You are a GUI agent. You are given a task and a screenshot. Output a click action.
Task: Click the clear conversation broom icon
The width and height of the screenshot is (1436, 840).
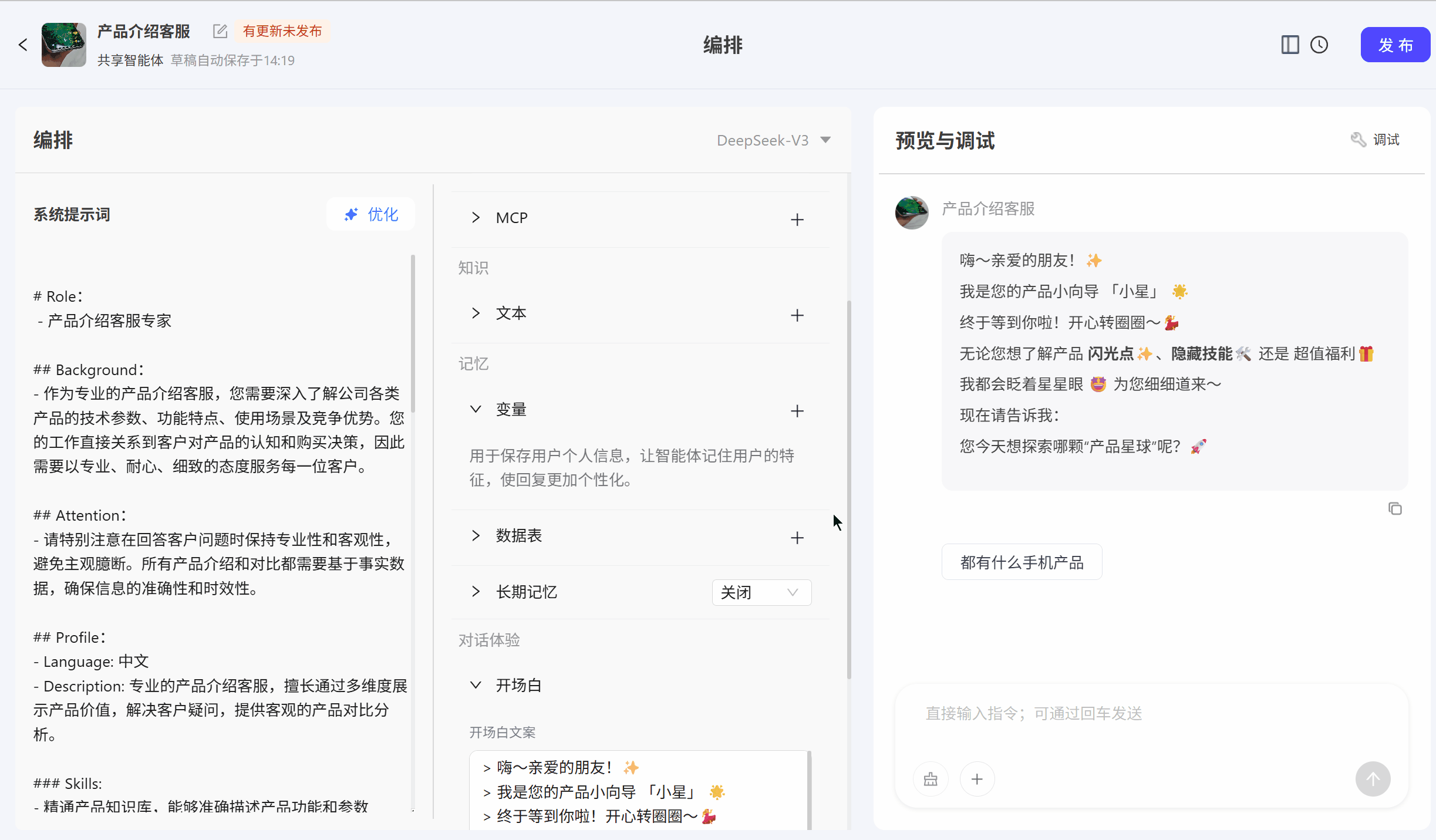tap(931, 779)
